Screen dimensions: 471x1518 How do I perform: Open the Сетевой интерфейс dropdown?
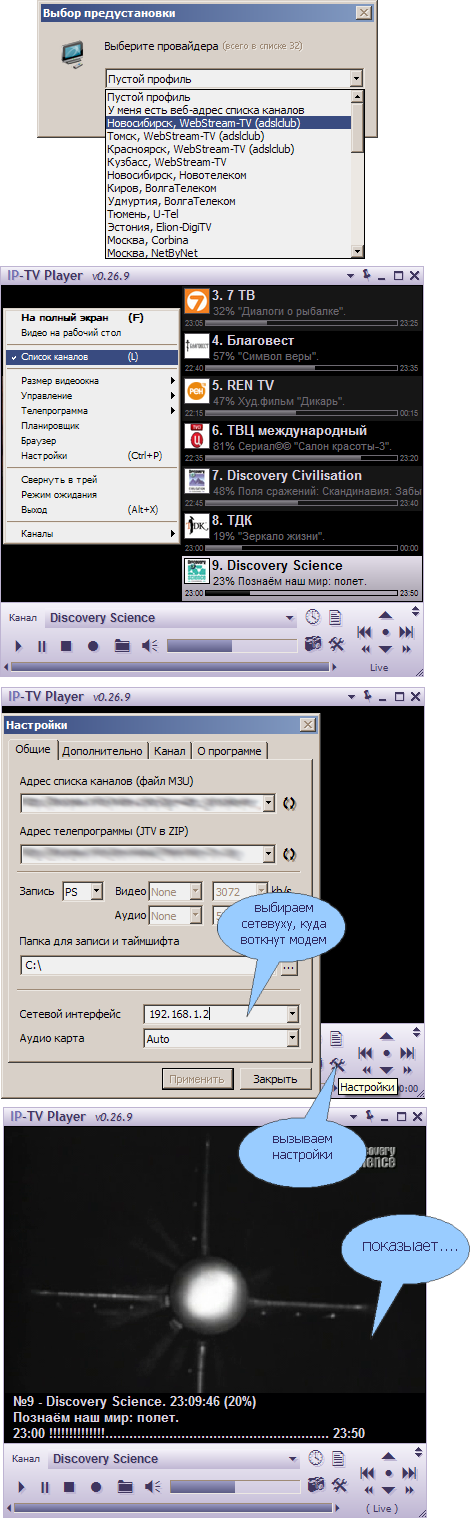tap(292, 1014)
